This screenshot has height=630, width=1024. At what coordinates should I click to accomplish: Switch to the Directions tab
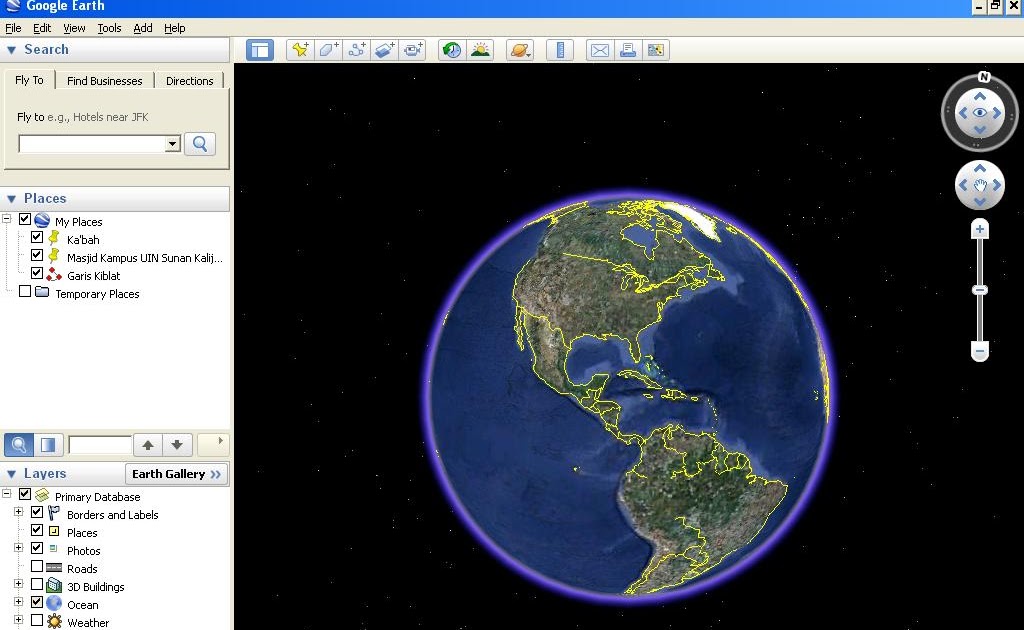coord(189,81)
